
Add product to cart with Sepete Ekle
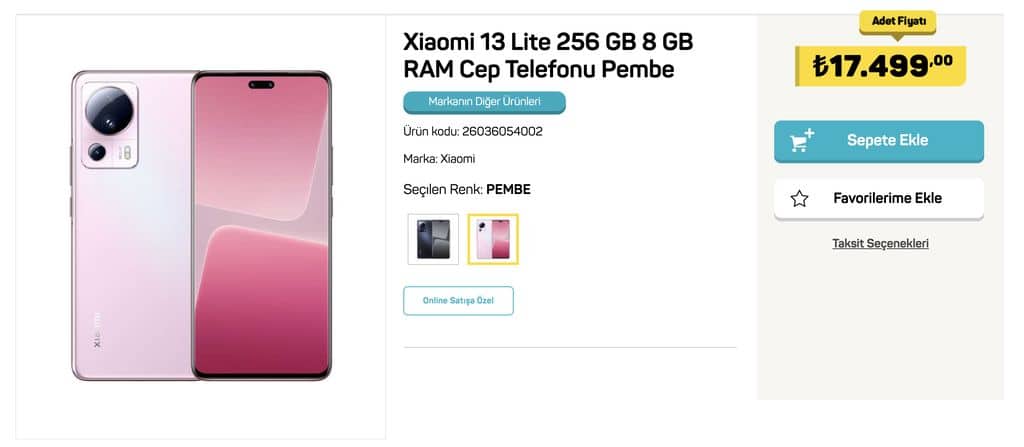pyautogui.click(x=879, y=141)
